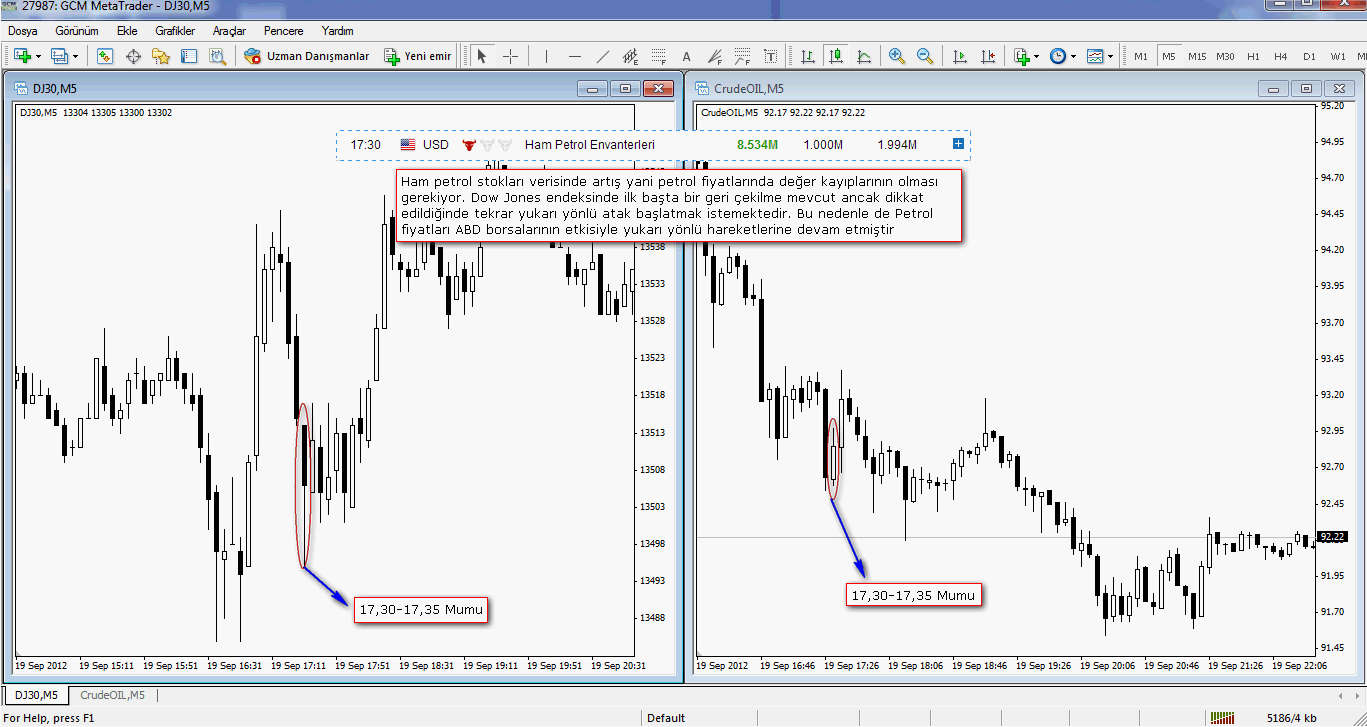Switch to the CrudeOIL,M5 bottom tab
The height and width of the screenshot is (727, 1367).
tap(112, 695)
